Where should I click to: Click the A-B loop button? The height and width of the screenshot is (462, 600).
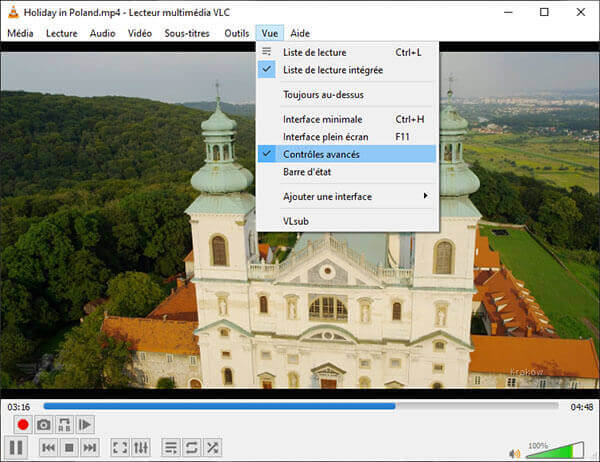pyautogui.click(x=65, y=425)
